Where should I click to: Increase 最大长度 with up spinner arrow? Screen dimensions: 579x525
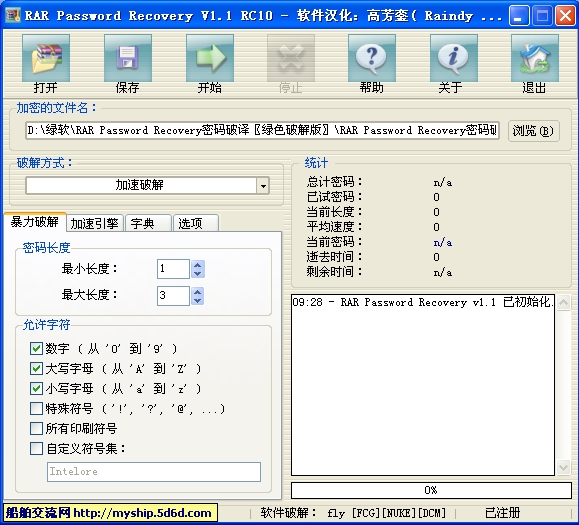198,292
